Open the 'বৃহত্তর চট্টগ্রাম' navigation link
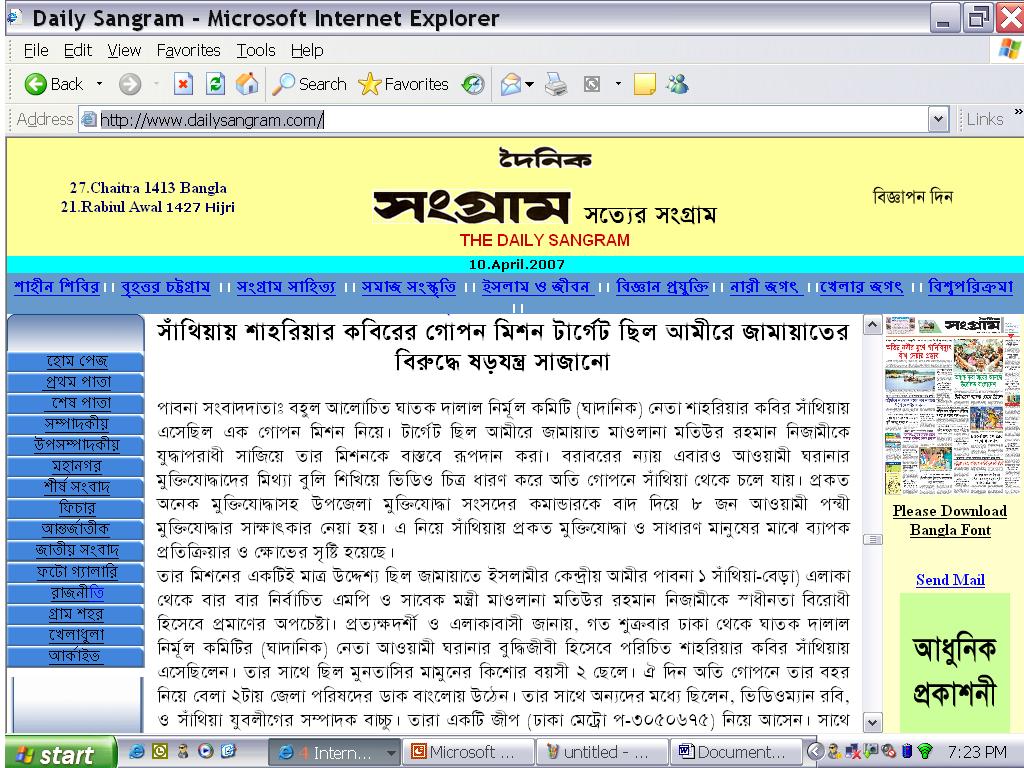 pyautogui.click(x=165, y=287)
